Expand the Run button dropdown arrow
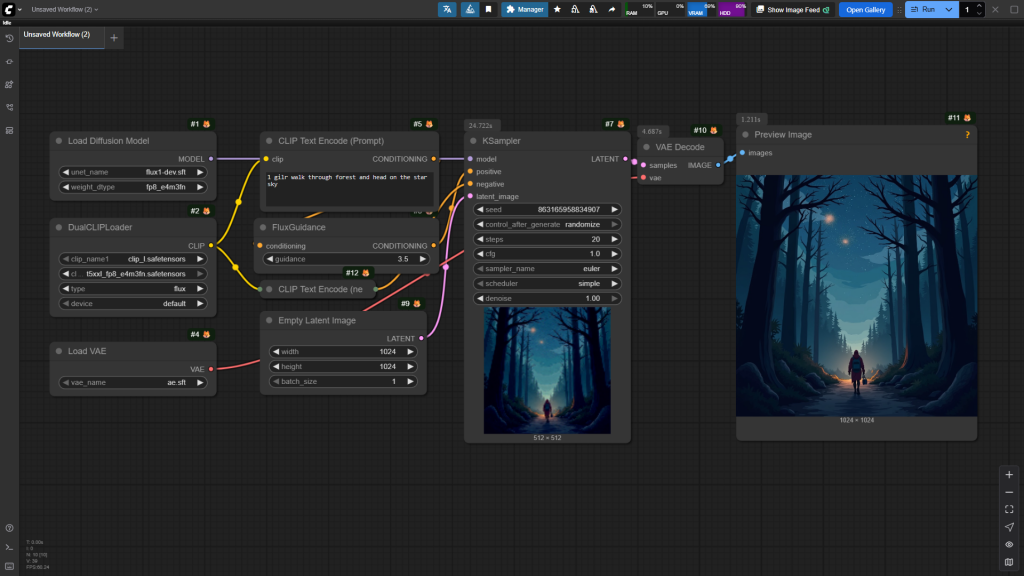1024x576 pixels. [x=949, y=9]
